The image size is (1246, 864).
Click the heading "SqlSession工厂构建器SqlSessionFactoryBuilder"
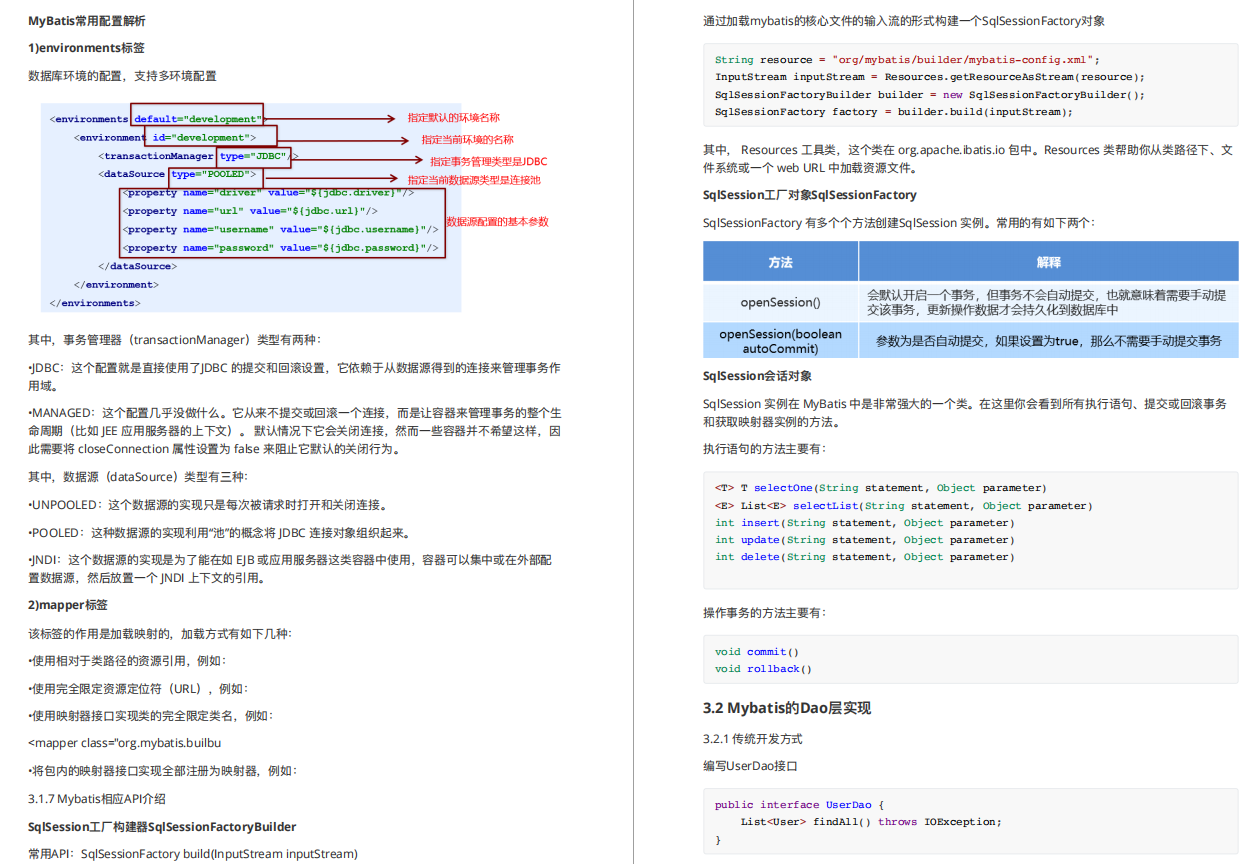[x=162, y=827]
